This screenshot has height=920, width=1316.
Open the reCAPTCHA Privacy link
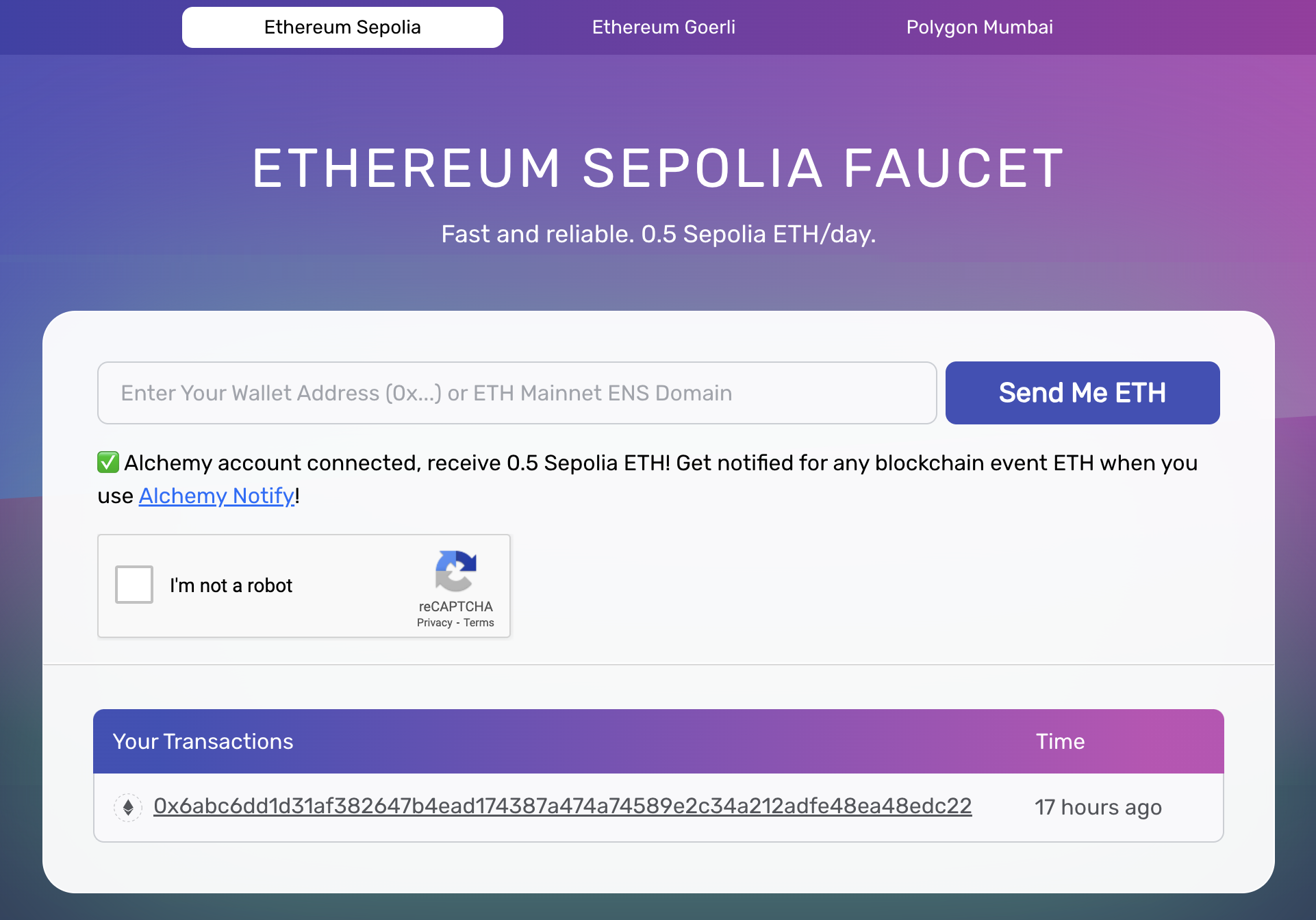click(434, 623)
